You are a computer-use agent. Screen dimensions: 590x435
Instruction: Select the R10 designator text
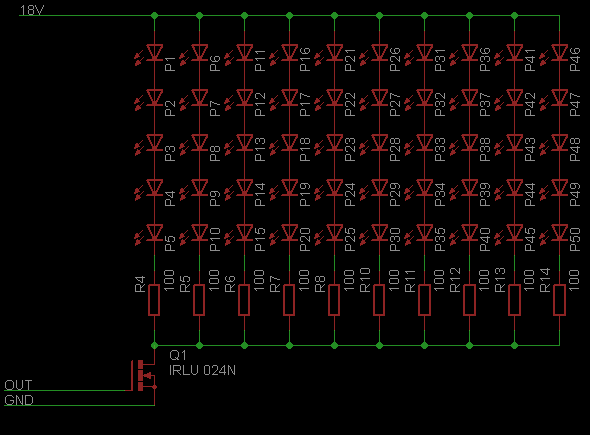tap(365, 280)
